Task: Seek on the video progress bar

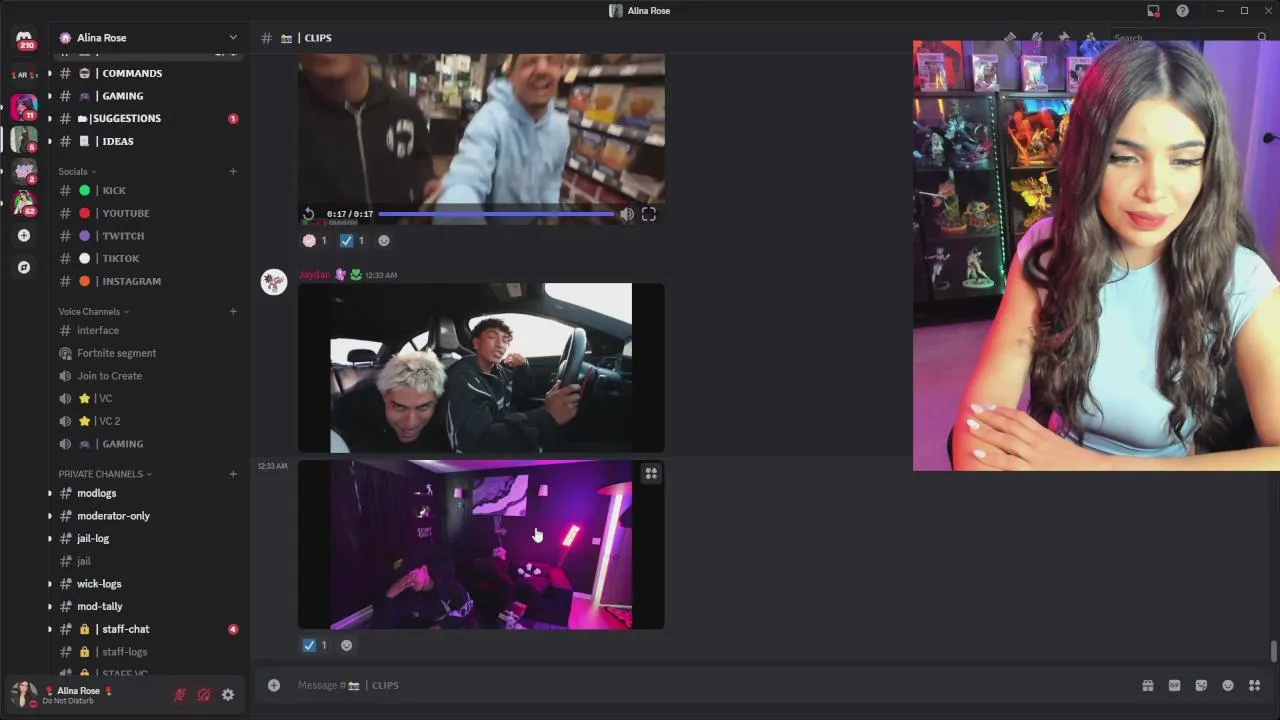Action: tap(496, 214)
